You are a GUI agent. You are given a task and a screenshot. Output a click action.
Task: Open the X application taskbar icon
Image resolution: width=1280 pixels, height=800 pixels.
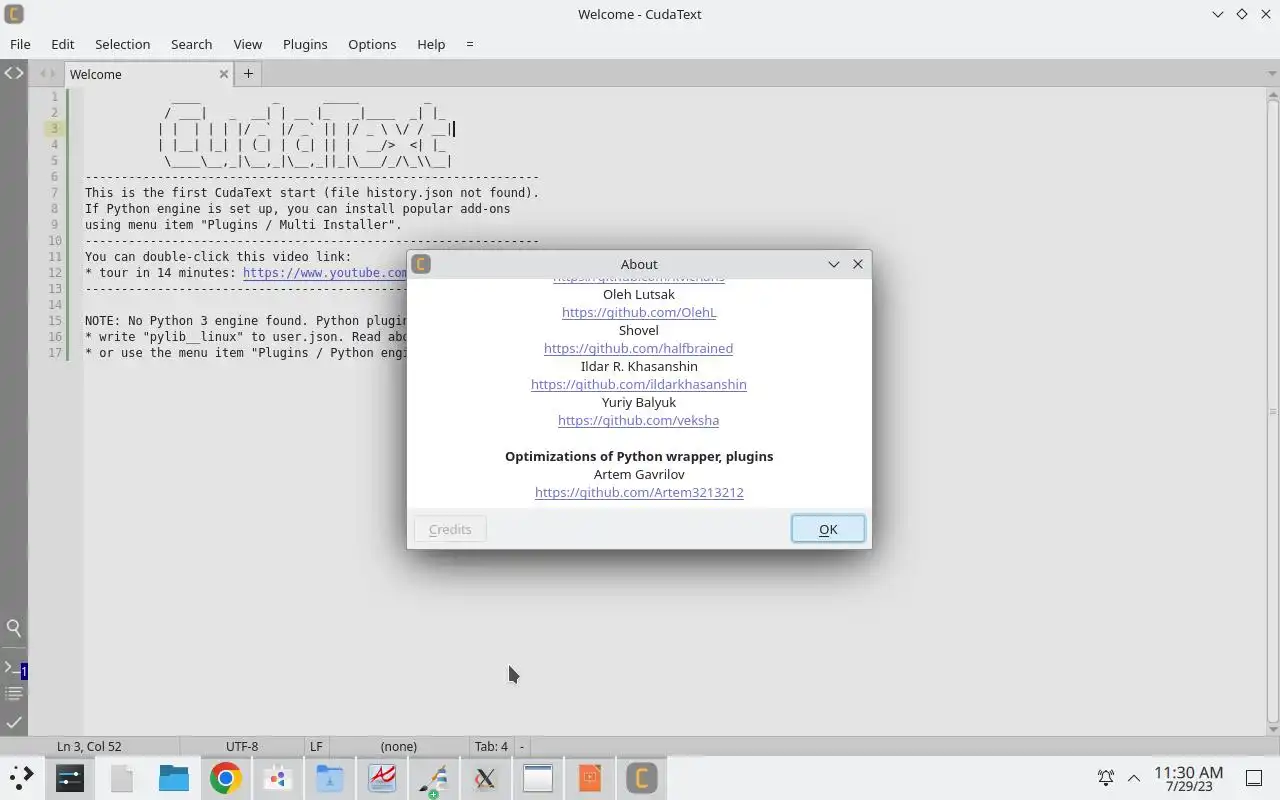tap(486, 777)
